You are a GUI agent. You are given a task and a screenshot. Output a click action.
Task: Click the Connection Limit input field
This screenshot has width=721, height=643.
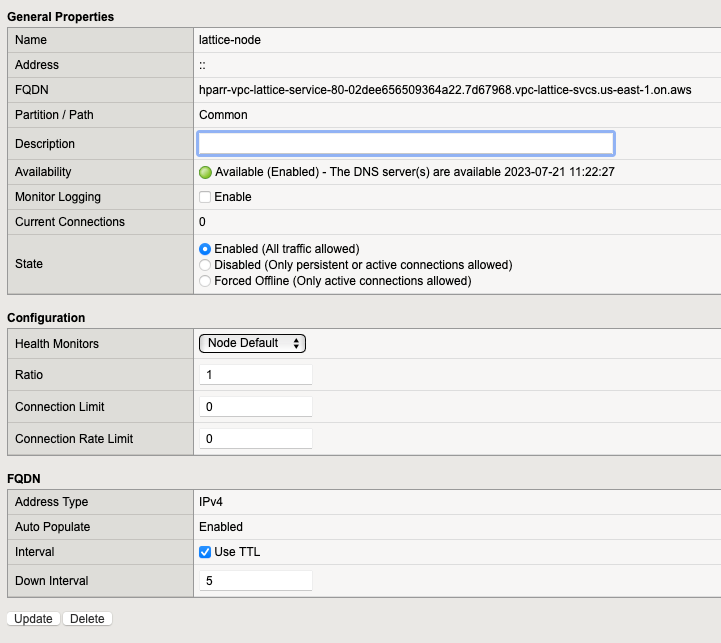(256, 407)
